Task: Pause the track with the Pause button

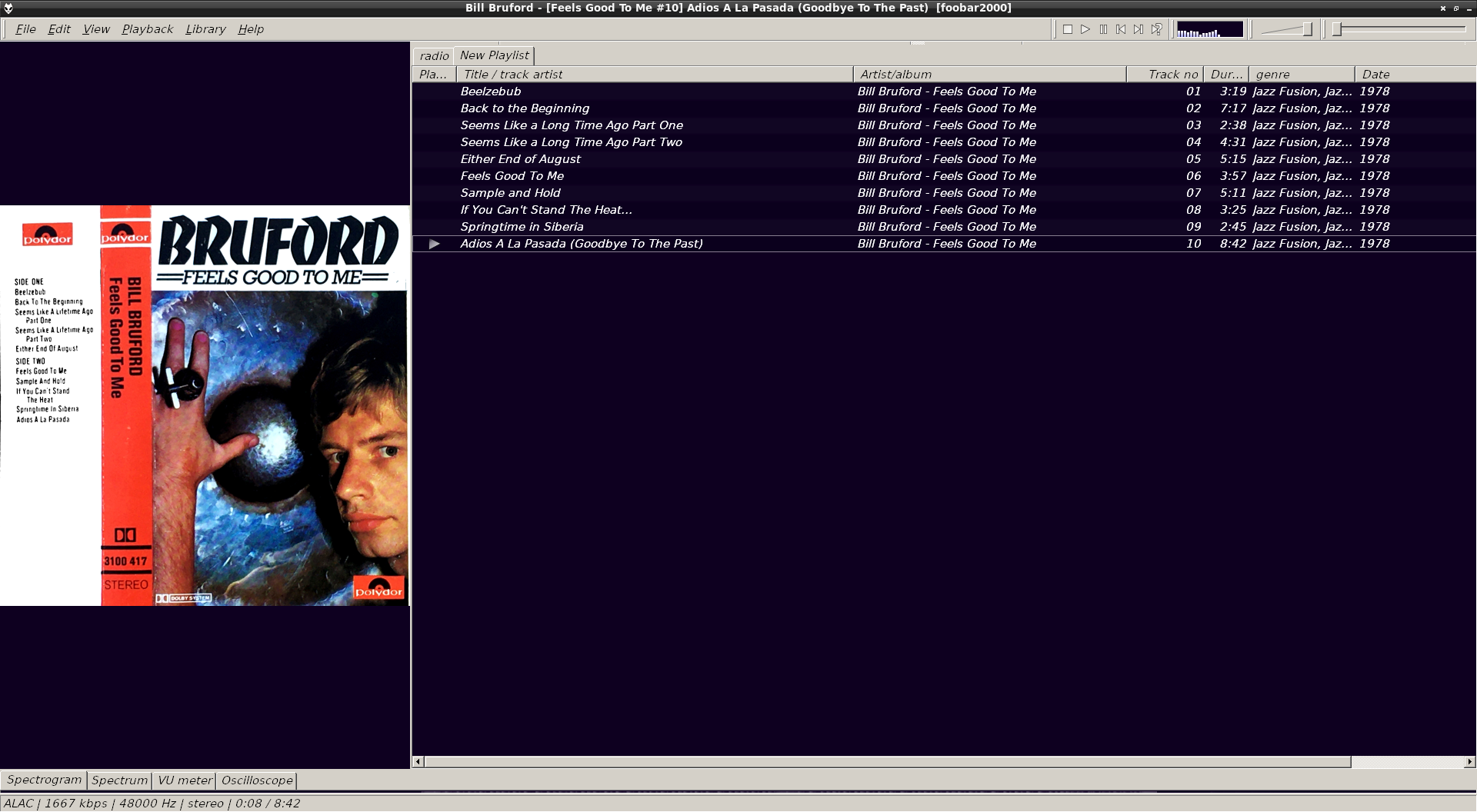Action: coord(1103,29)
